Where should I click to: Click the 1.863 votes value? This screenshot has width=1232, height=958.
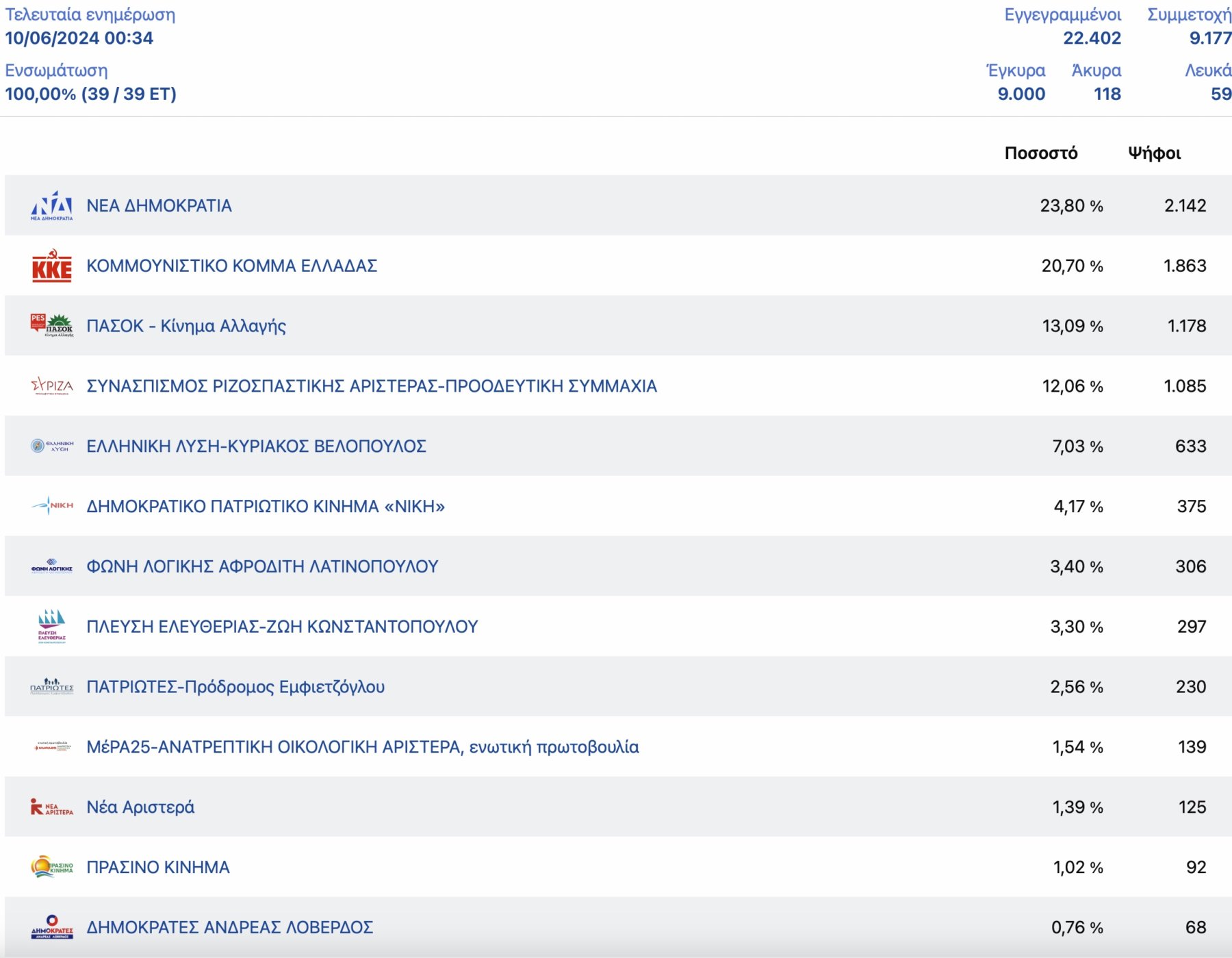click(1185, 266)
